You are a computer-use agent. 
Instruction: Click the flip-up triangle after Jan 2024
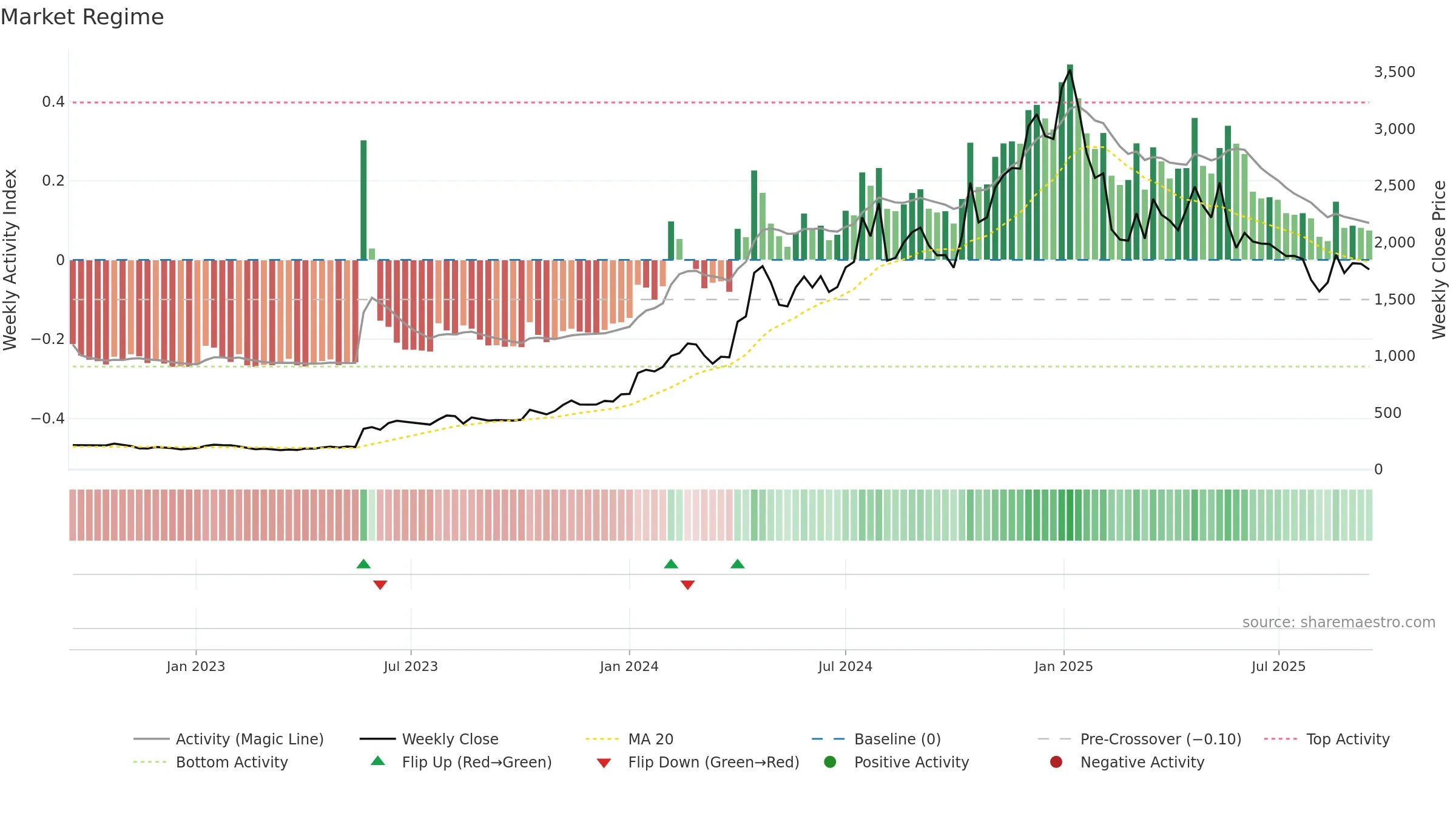pos(671,564)
